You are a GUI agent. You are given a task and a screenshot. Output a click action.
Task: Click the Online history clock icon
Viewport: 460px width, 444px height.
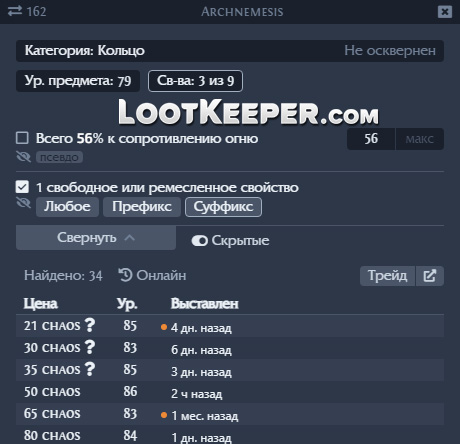tap(126, 275)
